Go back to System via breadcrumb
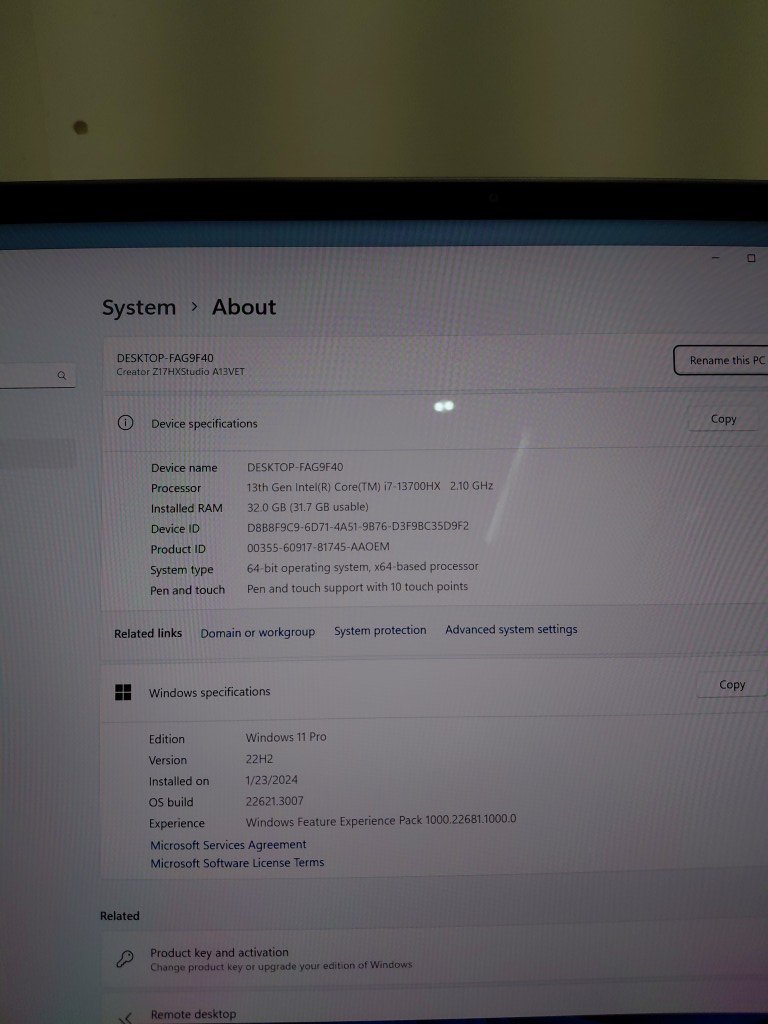The height and width of the screenshot is (1024, 768). coord(138,308)
